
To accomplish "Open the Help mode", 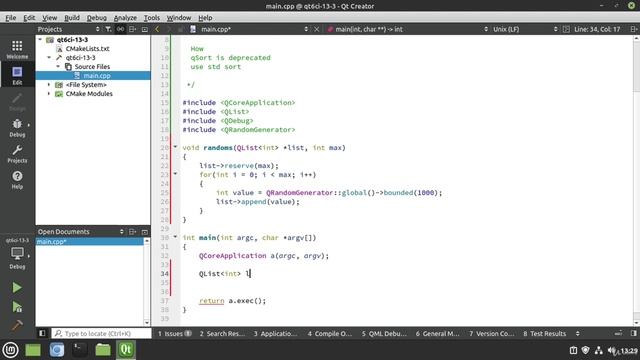I will (17, 180).
